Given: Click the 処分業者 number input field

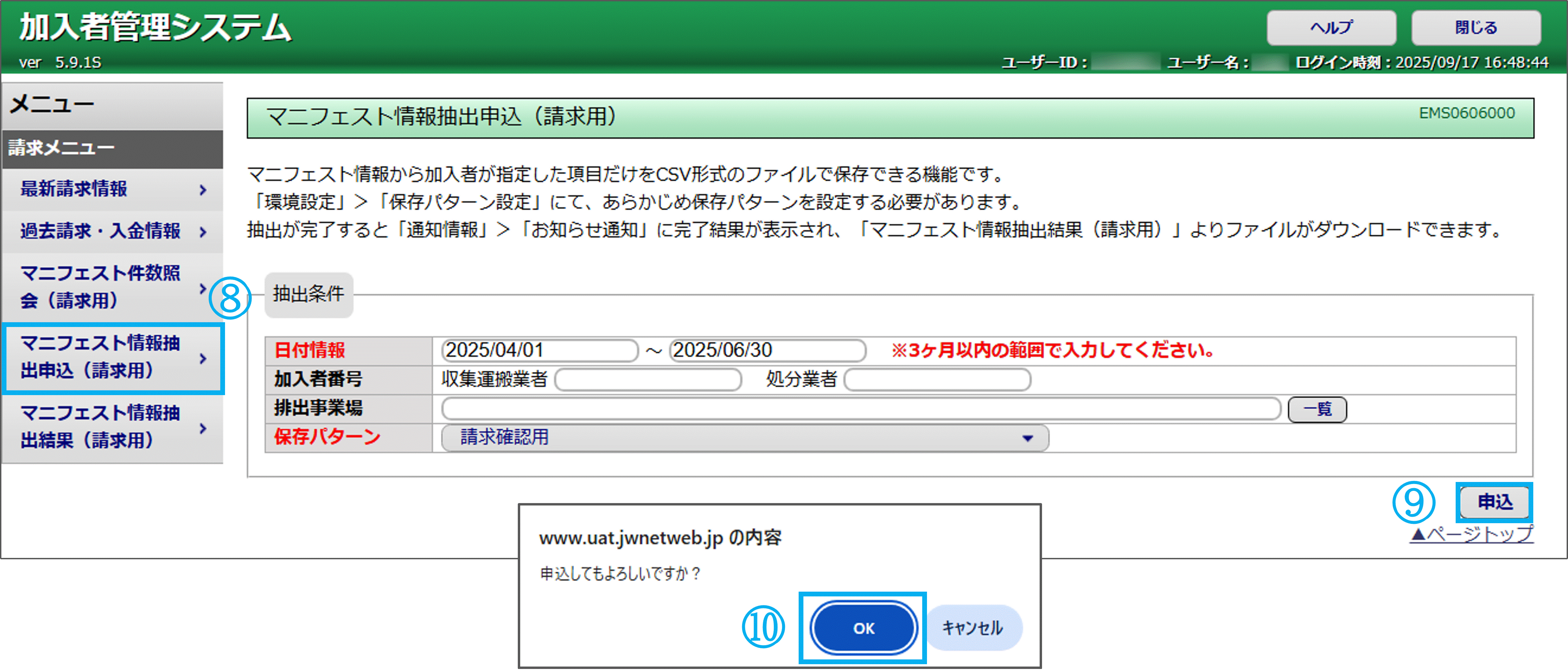Looking at the screenshot, I should point(937,379).
